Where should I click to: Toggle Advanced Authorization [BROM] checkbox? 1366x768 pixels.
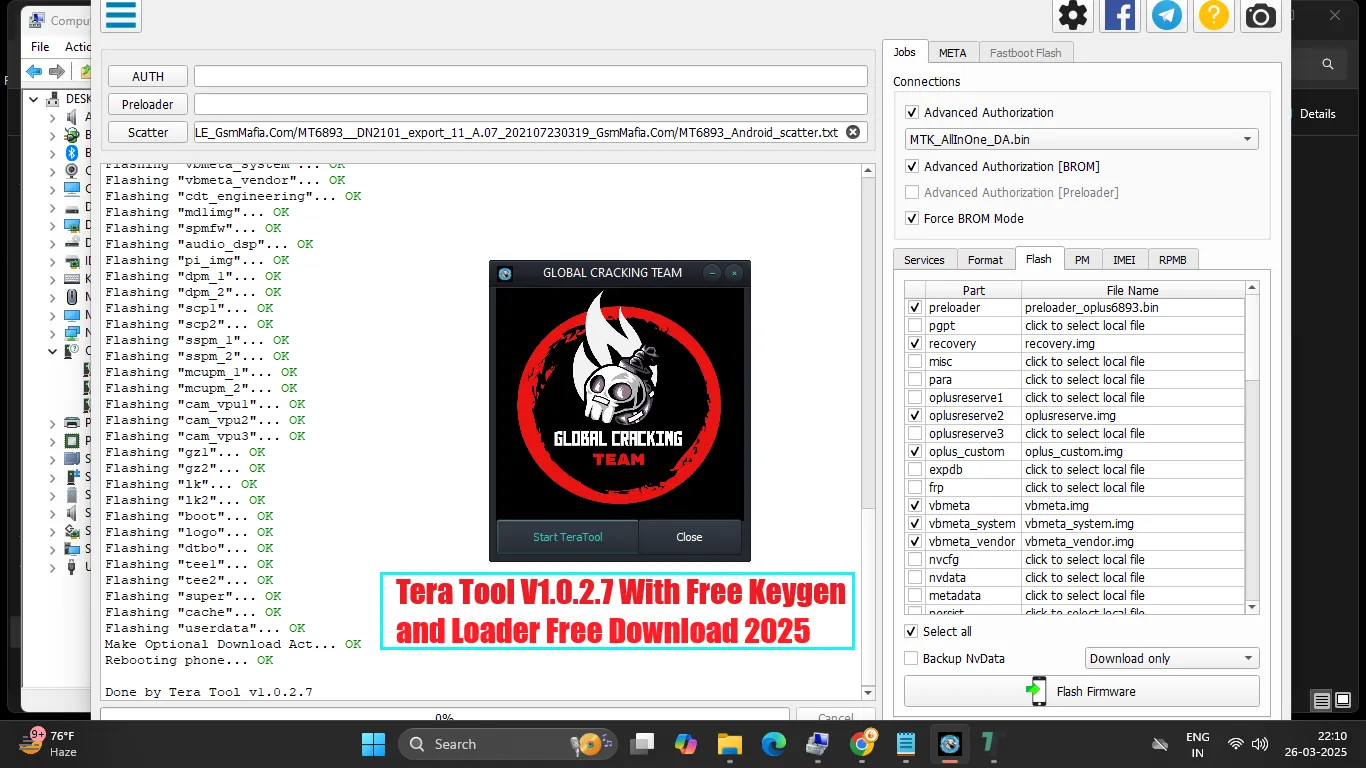click(911, 167)
